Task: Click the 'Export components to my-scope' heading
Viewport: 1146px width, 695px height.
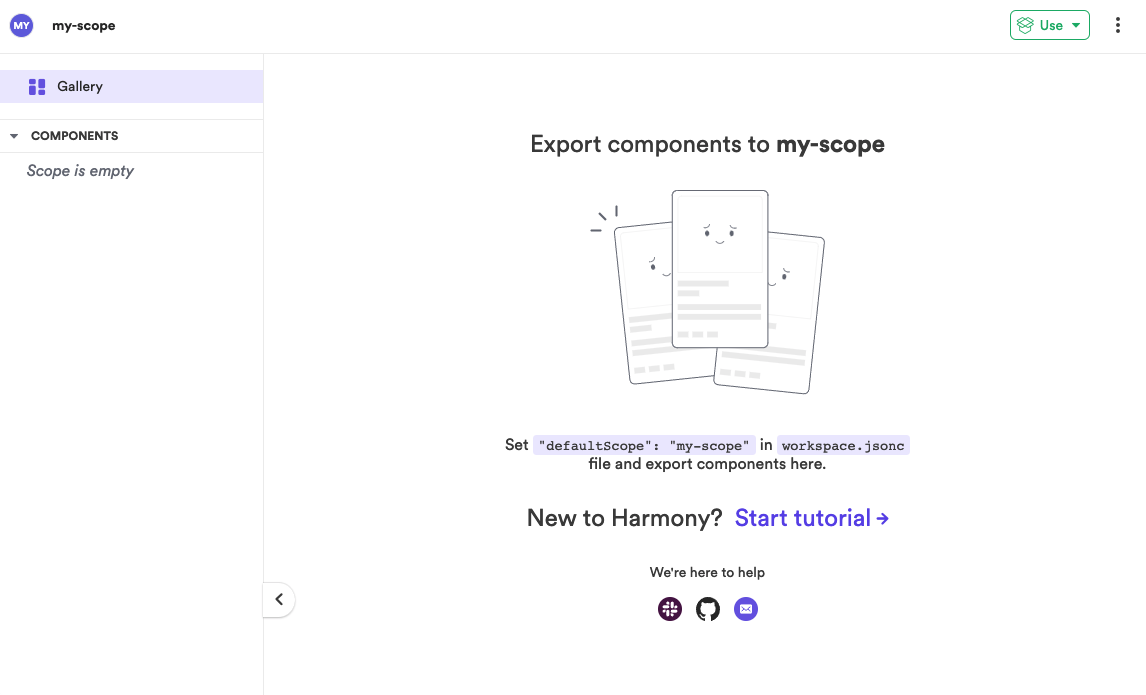Action: click(707, 145)
